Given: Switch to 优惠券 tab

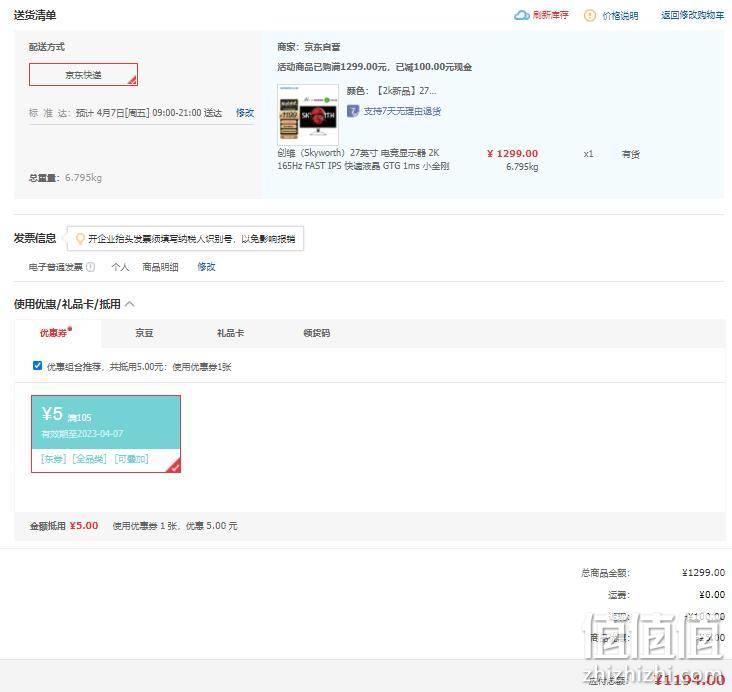Looking at the screenshot, I should coord(56,333).
